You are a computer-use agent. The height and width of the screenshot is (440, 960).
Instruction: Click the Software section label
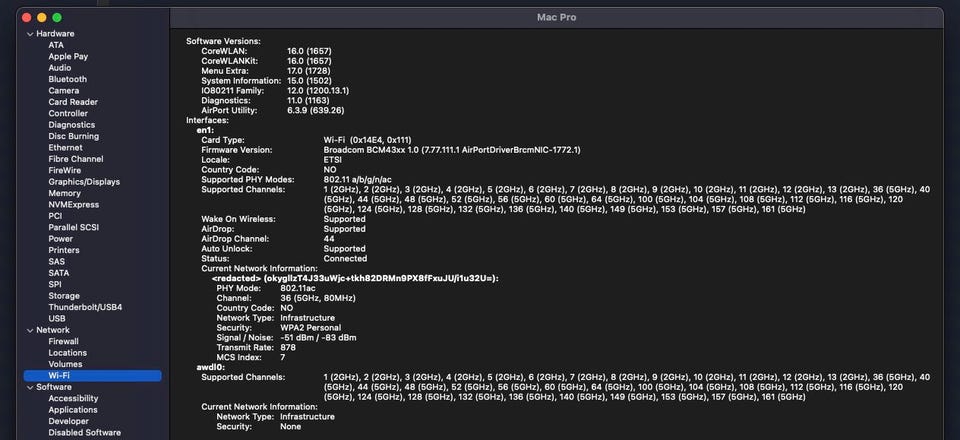click(x=53, y=387)
